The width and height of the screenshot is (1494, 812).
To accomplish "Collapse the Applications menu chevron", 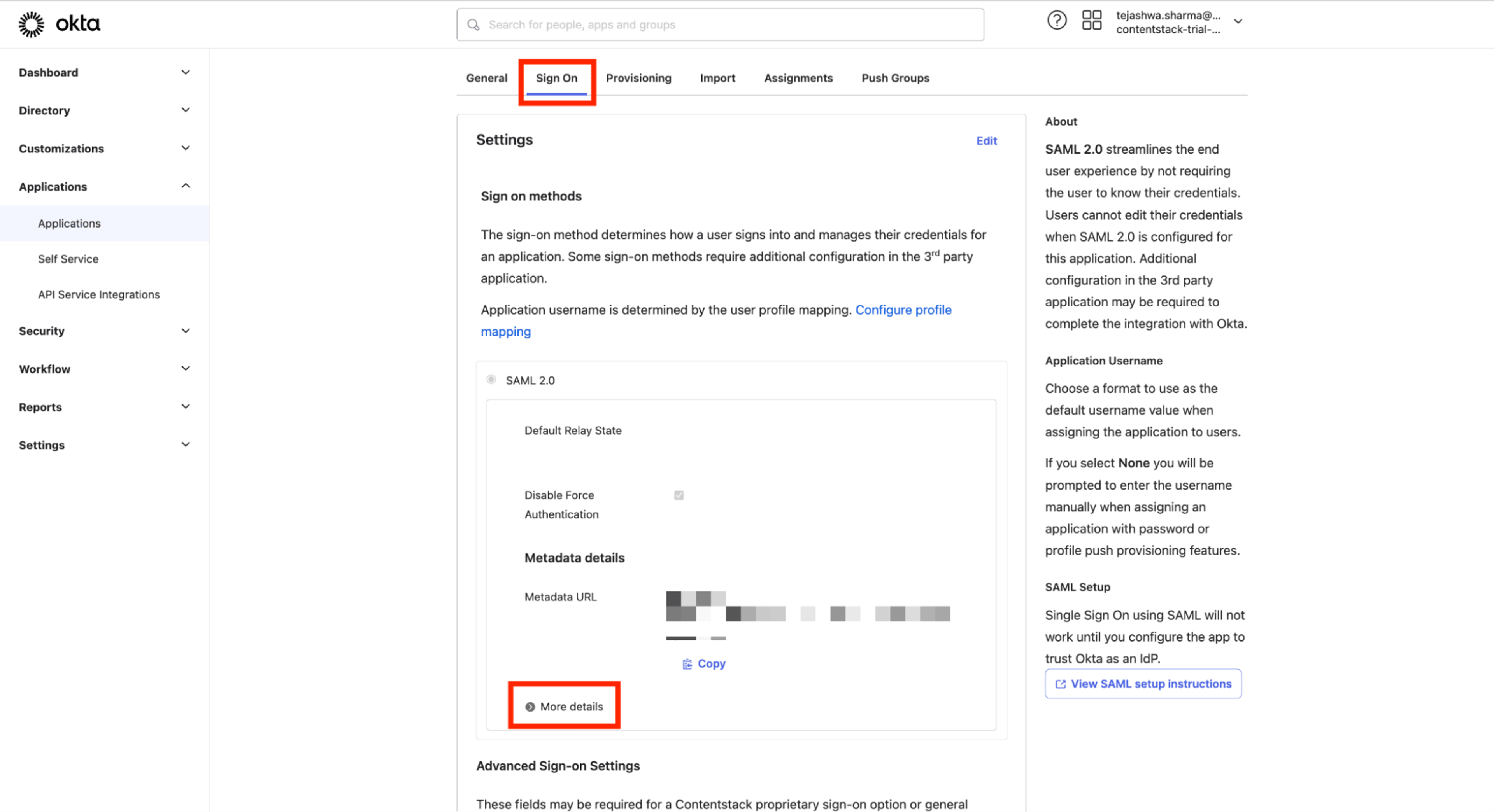I will [186, 186].
